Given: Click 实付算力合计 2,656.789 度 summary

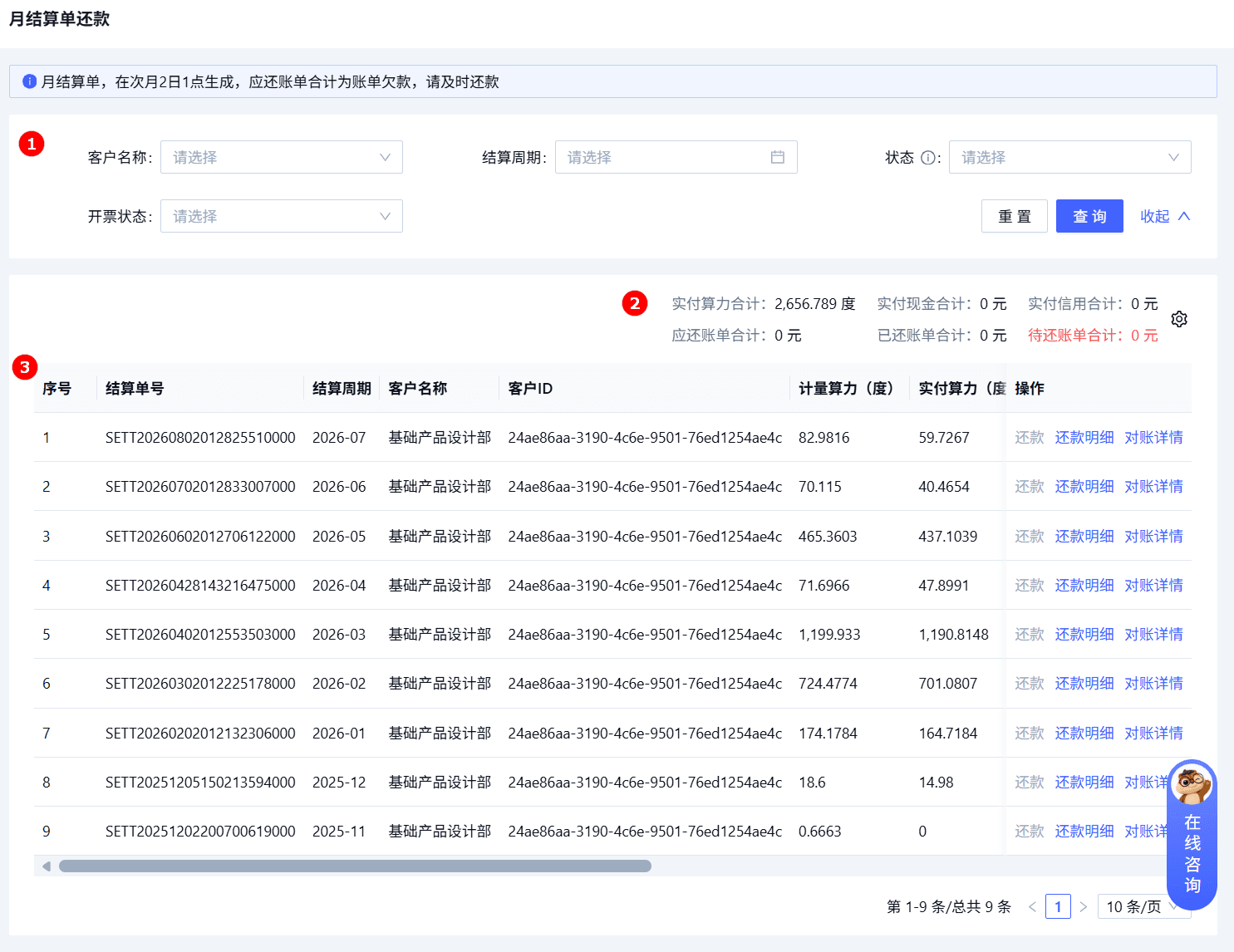Looking at the screenshot, I should pyautogui.click(x=764, y=304).
